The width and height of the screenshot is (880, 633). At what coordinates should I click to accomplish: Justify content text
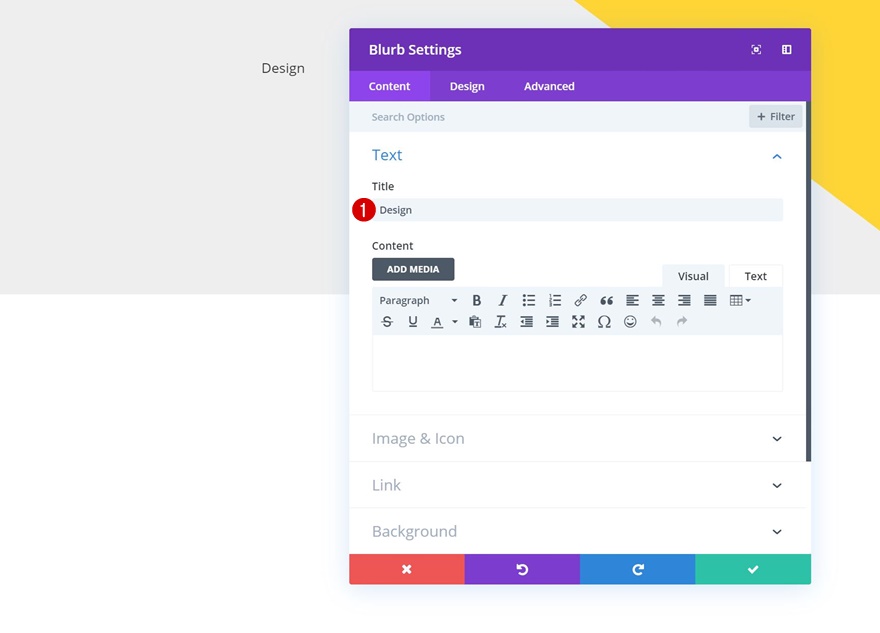click(x=710, y=301)
